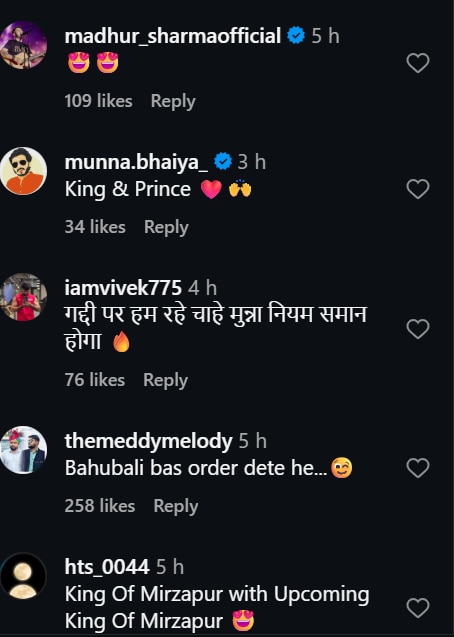Open iamvivek775's profile photo

coord(23,297)
